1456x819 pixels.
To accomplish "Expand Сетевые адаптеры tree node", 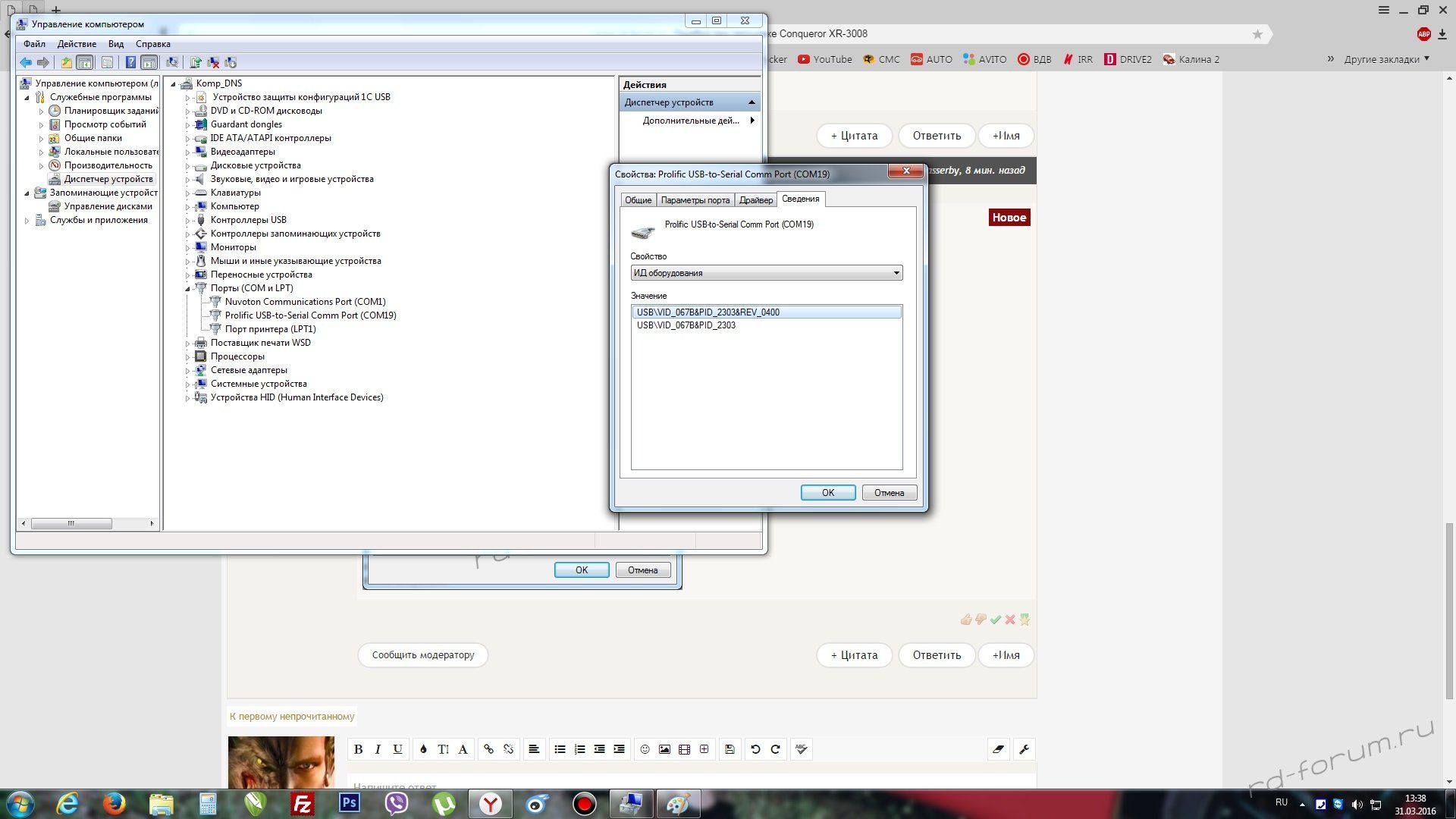I will tap(187, 370).
